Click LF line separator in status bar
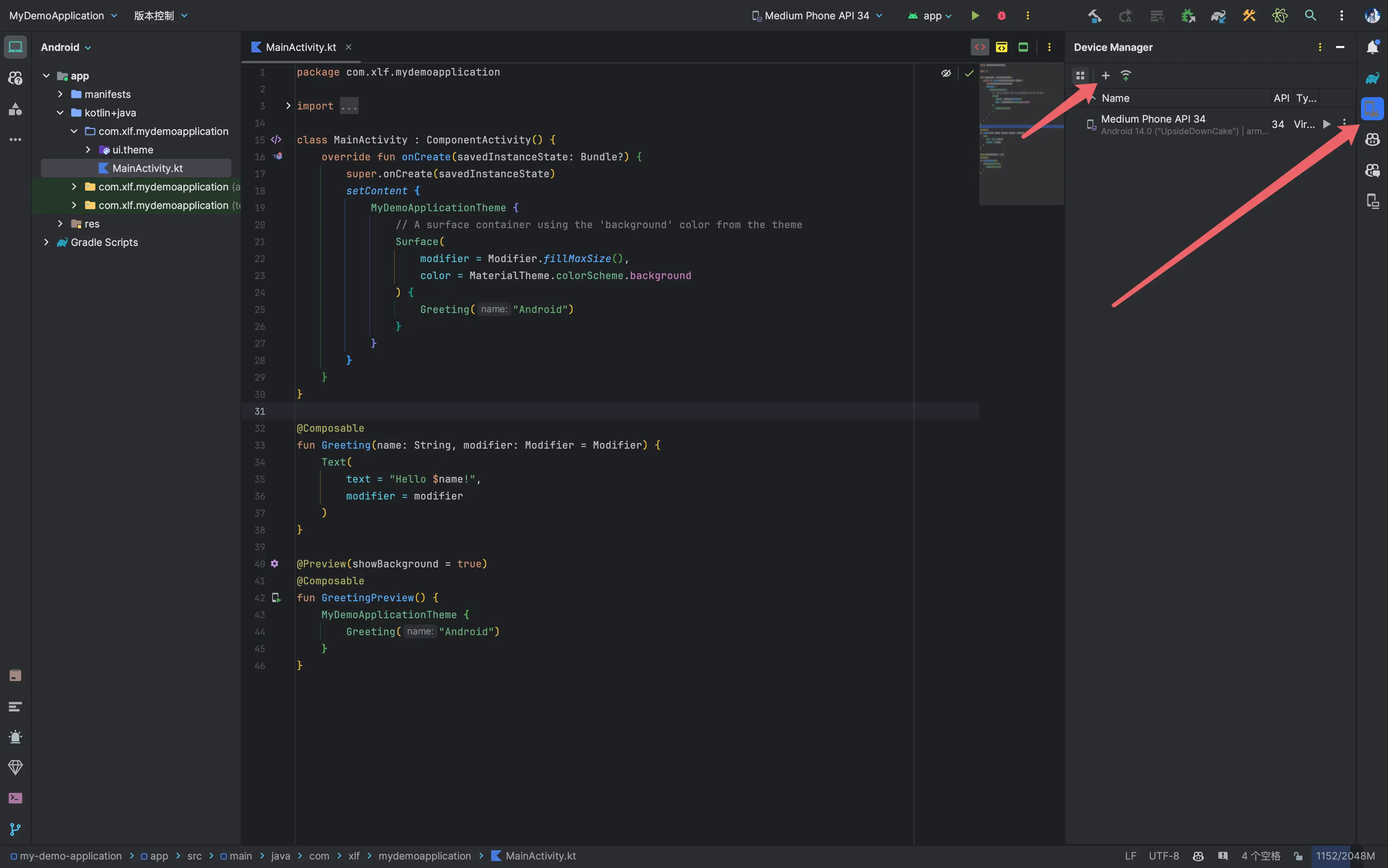This screenshot has height=868, width=1388. [x=1130, y=856]
